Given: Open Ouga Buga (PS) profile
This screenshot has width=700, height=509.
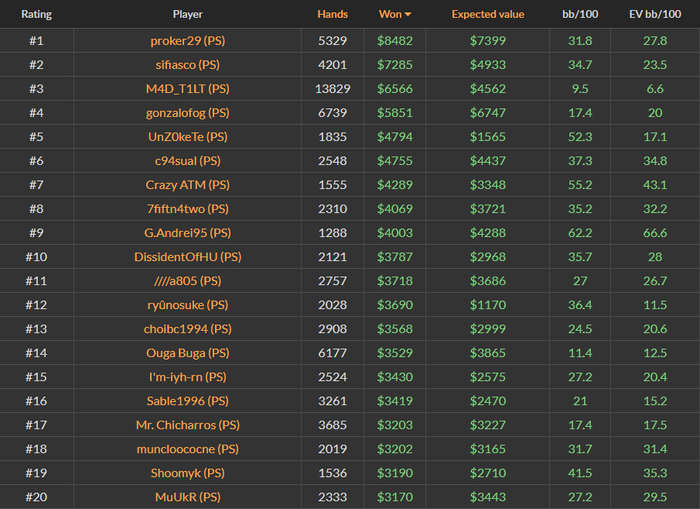Looking at the screenshot, I should pyautogui.click(x=187, y=353).
